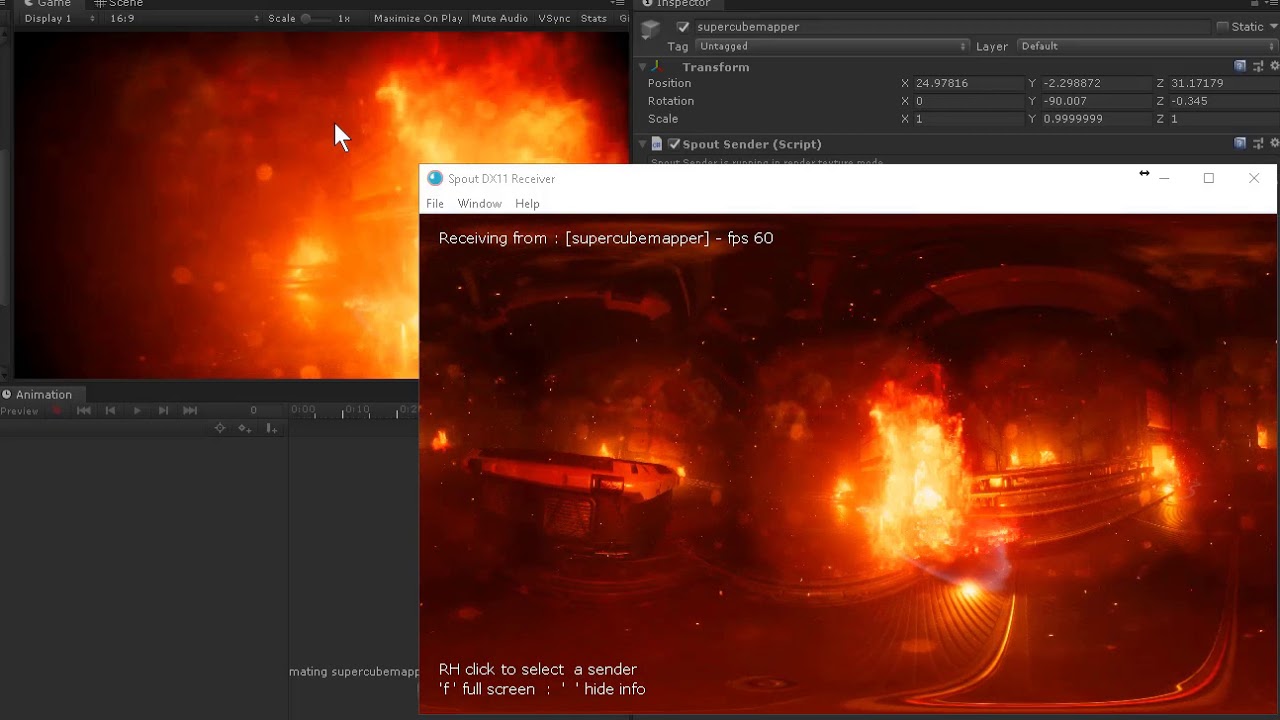Click the animation record button
Screen dimensions: 1280x720
[x=57, y=411]
